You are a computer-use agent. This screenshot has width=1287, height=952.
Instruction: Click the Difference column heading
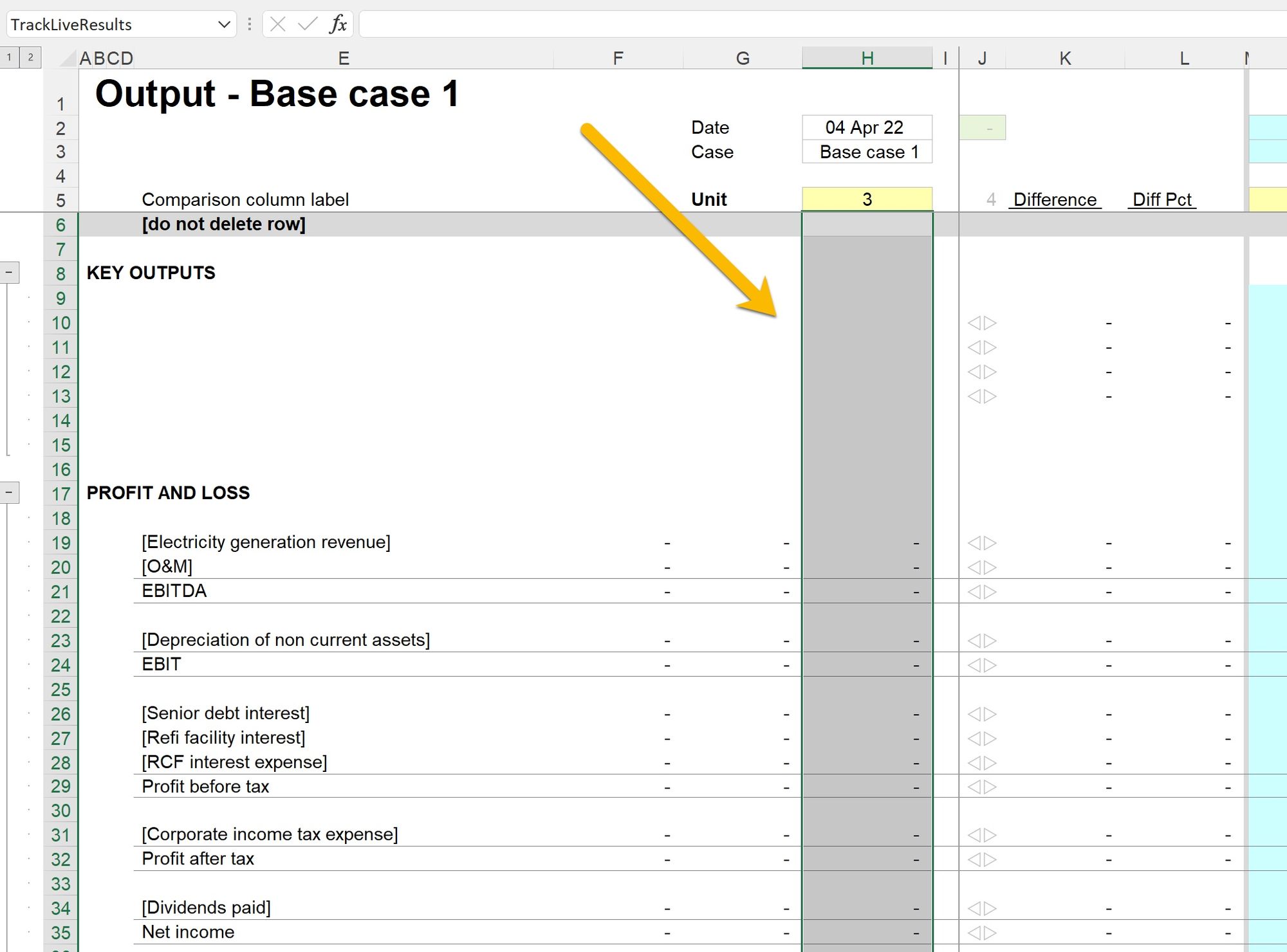[1055, 199]
